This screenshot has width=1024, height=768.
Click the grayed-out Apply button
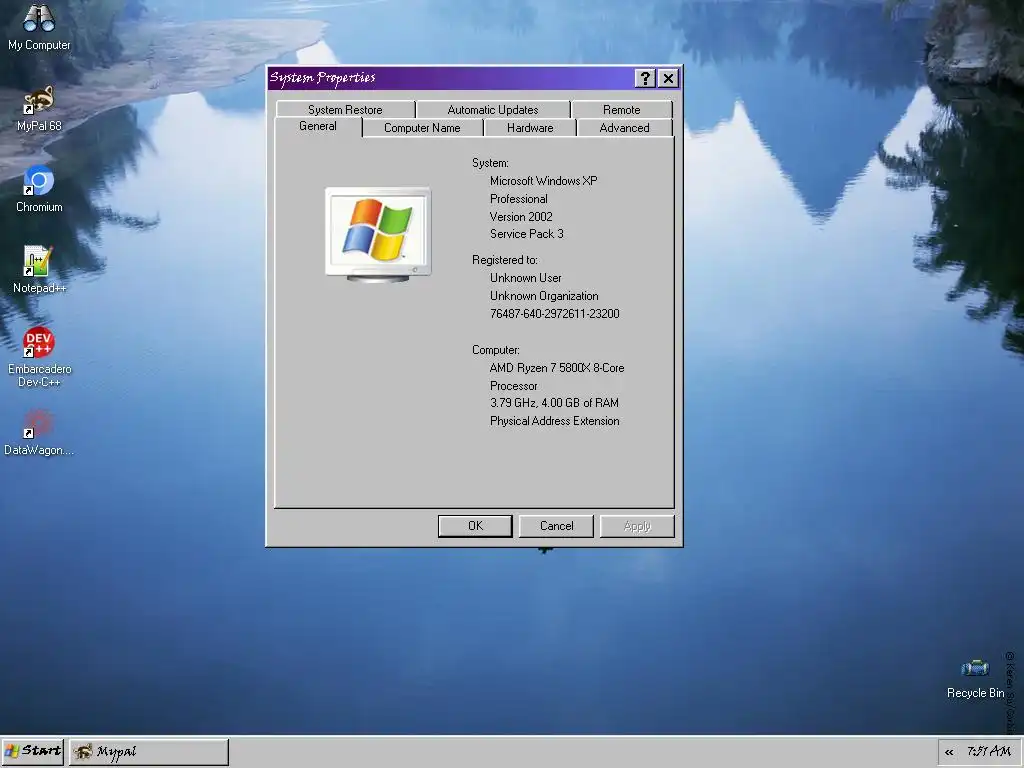pos(637,526)
